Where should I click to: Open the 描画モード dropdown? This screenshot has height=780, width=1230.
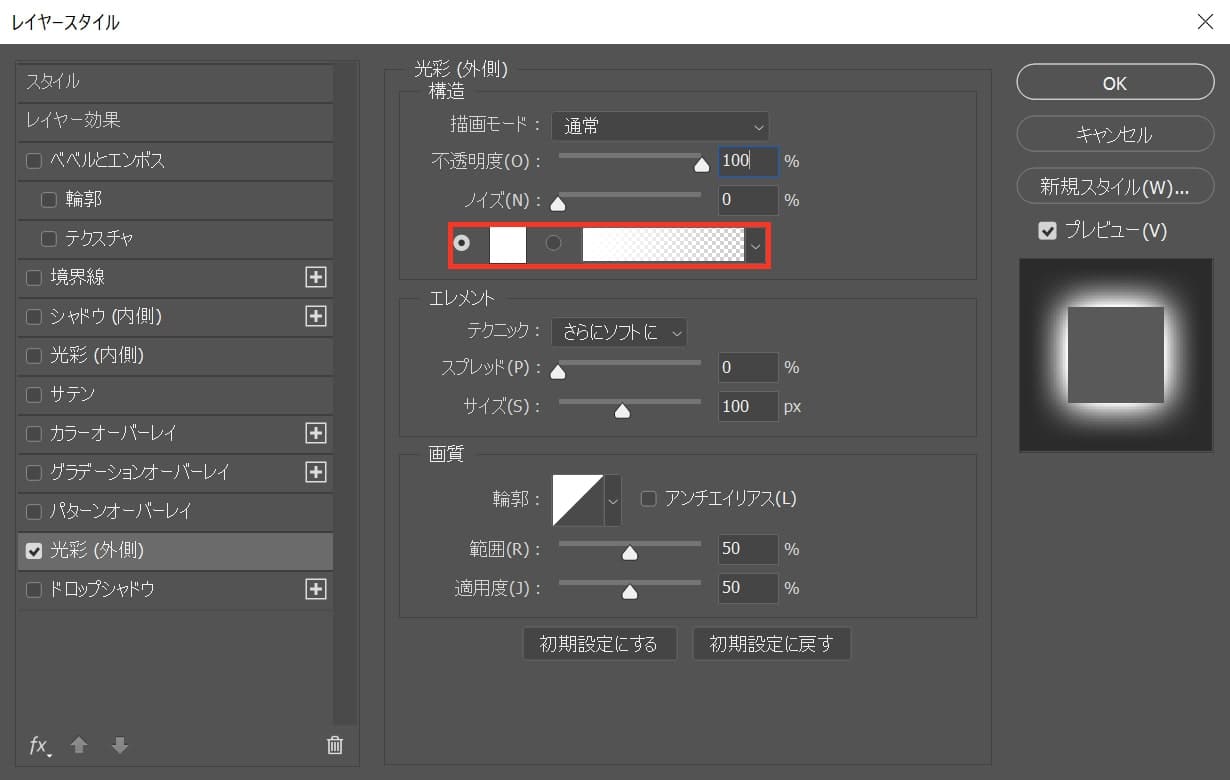[660, 126]
